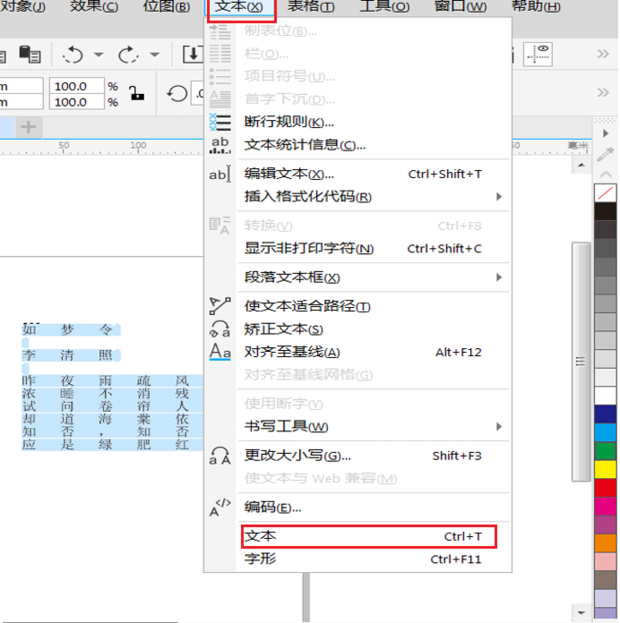The height and width of the screenshot is (623, 620).
Task: Select the black color swatch
Action: point(605,211)
